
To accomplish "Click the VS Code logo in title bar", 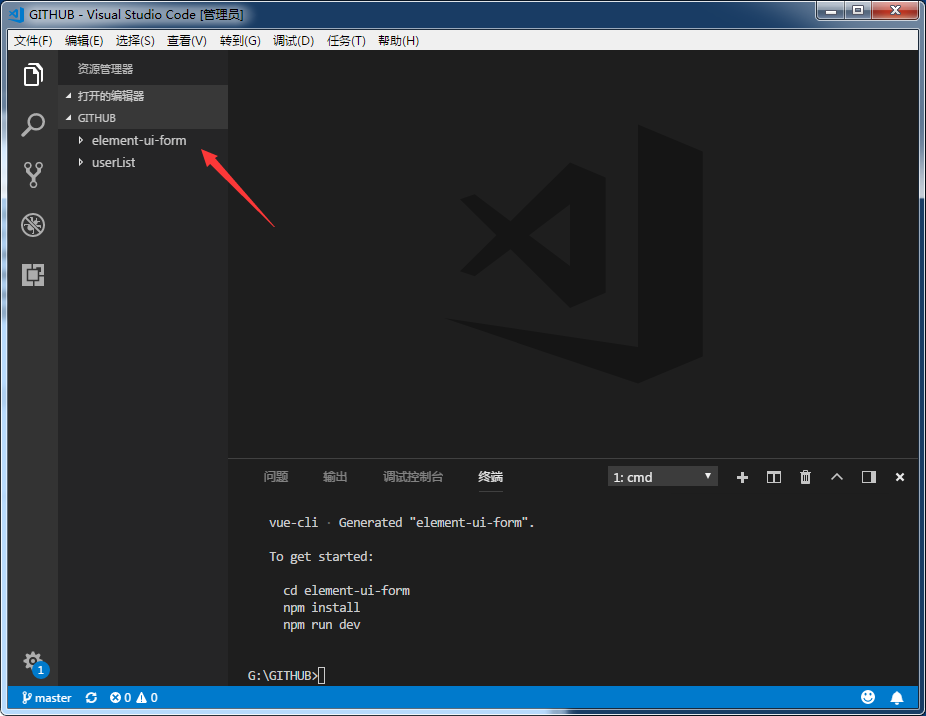I will [17, 14].
